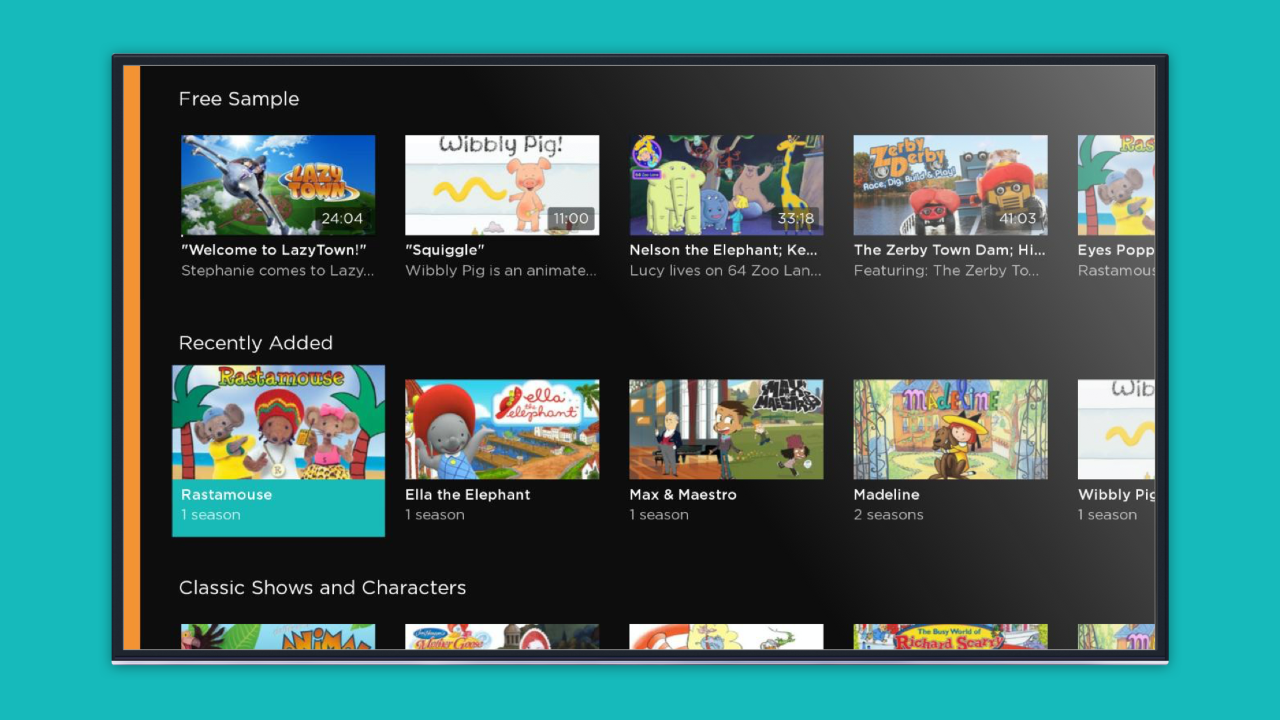This screenshot has height=720, width=1280.
Task: Click the Free Sample row heading
Action: pyautogui.click(x=238, y=98)
